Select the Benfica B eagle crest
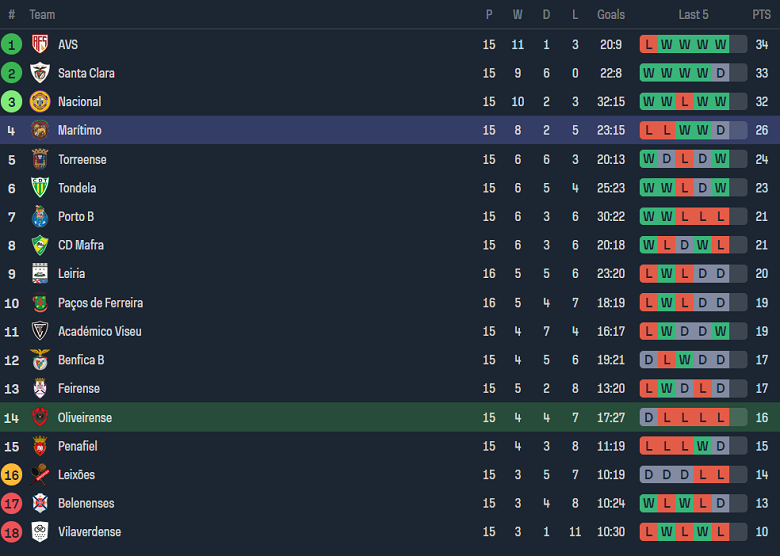The width and height of the screenshot is (780, 556). (40, 360)
